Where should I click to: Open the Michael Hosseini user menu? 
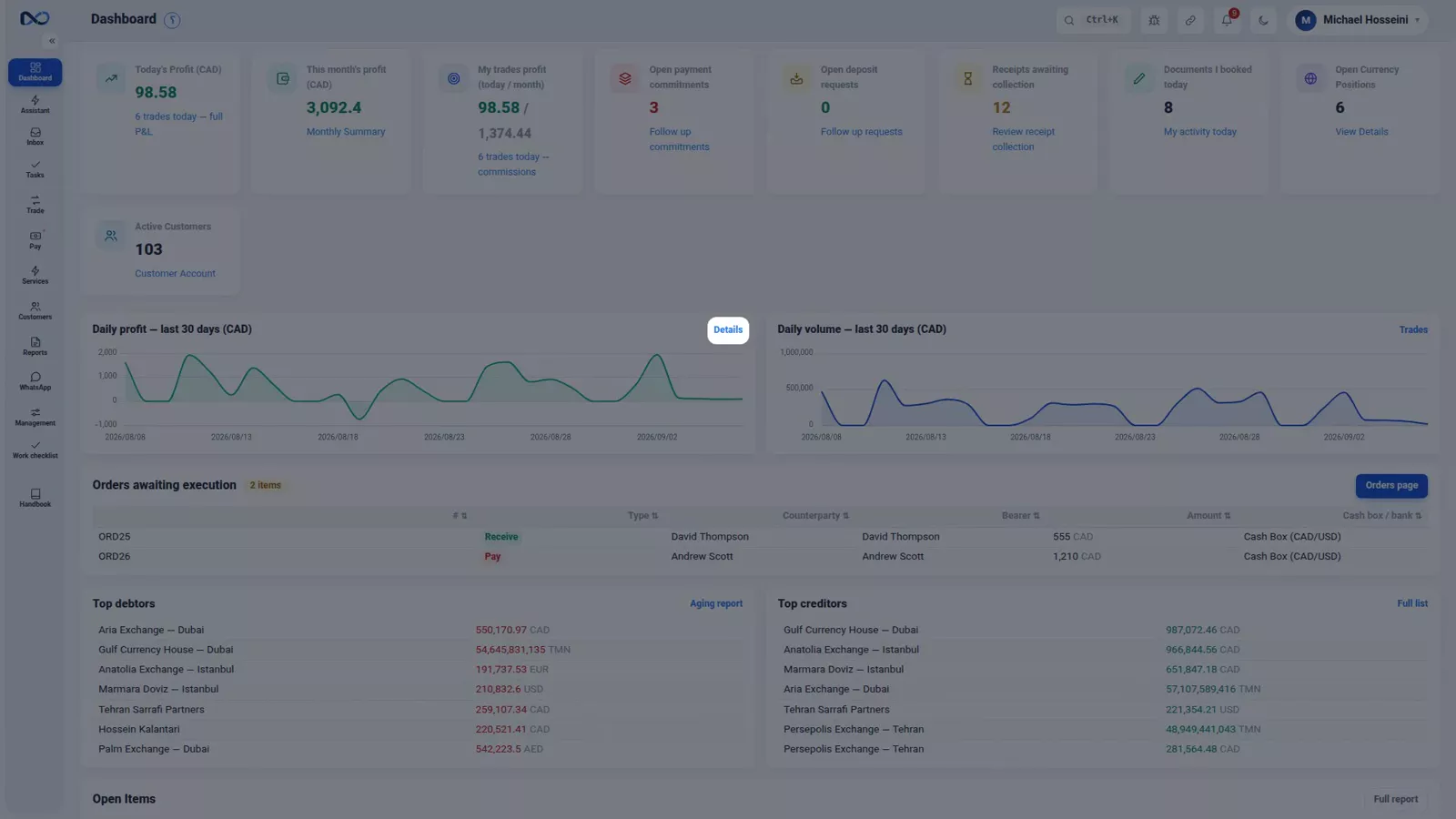coord(1358,20)
